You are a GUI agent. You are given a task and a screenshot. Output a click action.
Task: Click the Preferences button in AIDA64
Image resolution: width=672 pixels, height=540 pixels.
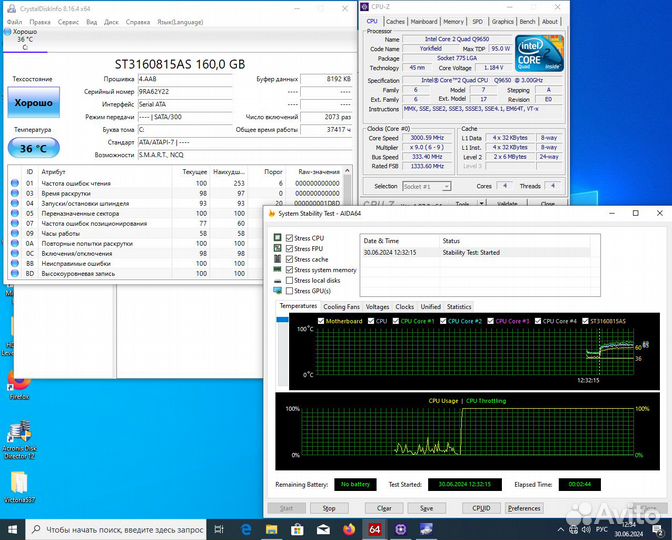tap(524, 508)
